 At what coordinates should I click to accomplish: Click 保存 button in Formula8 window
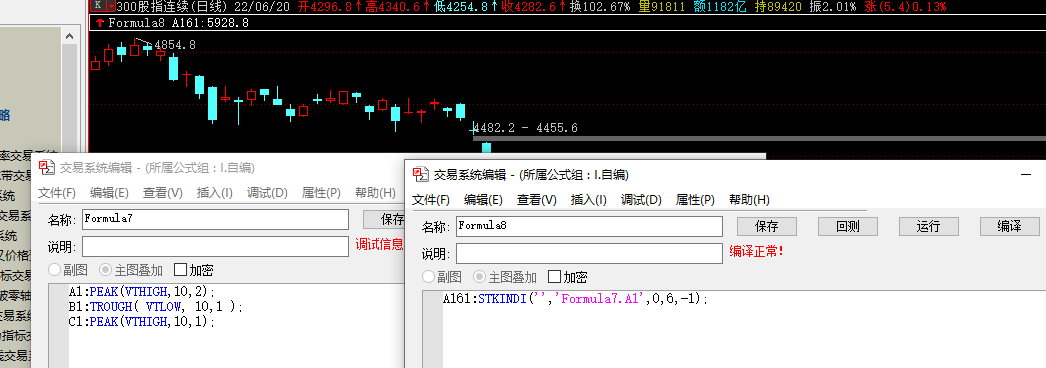click(x=766, y=227)
